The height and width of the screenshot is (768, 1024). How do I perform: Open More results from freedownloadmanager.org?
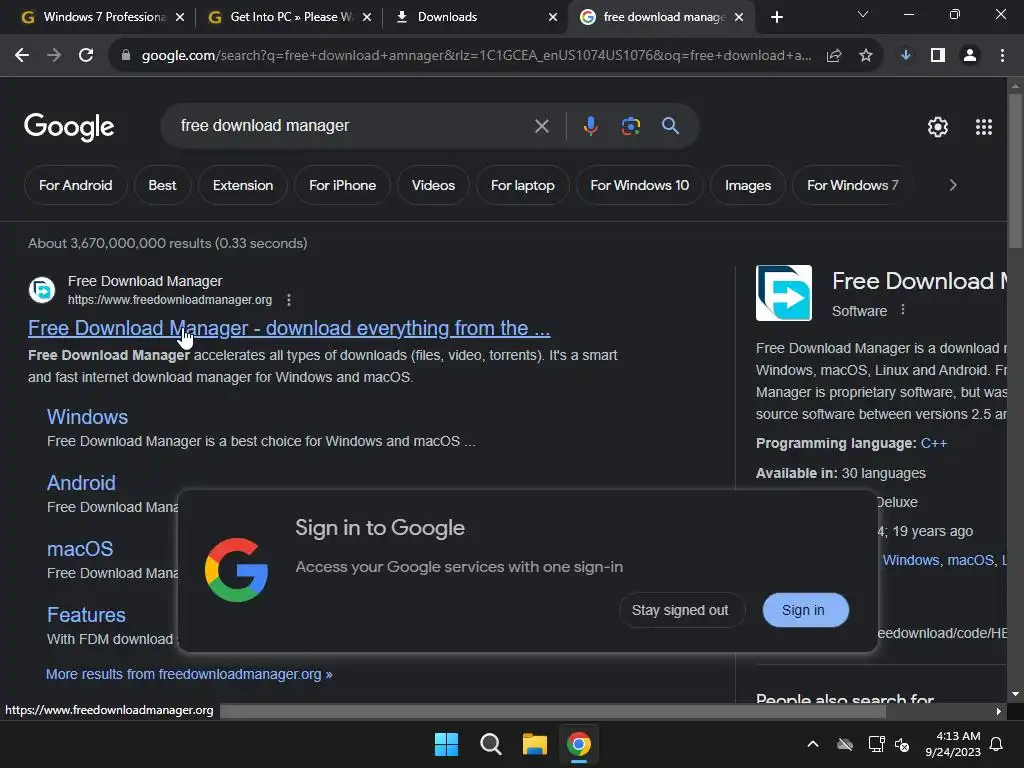[x=189, y=674]
